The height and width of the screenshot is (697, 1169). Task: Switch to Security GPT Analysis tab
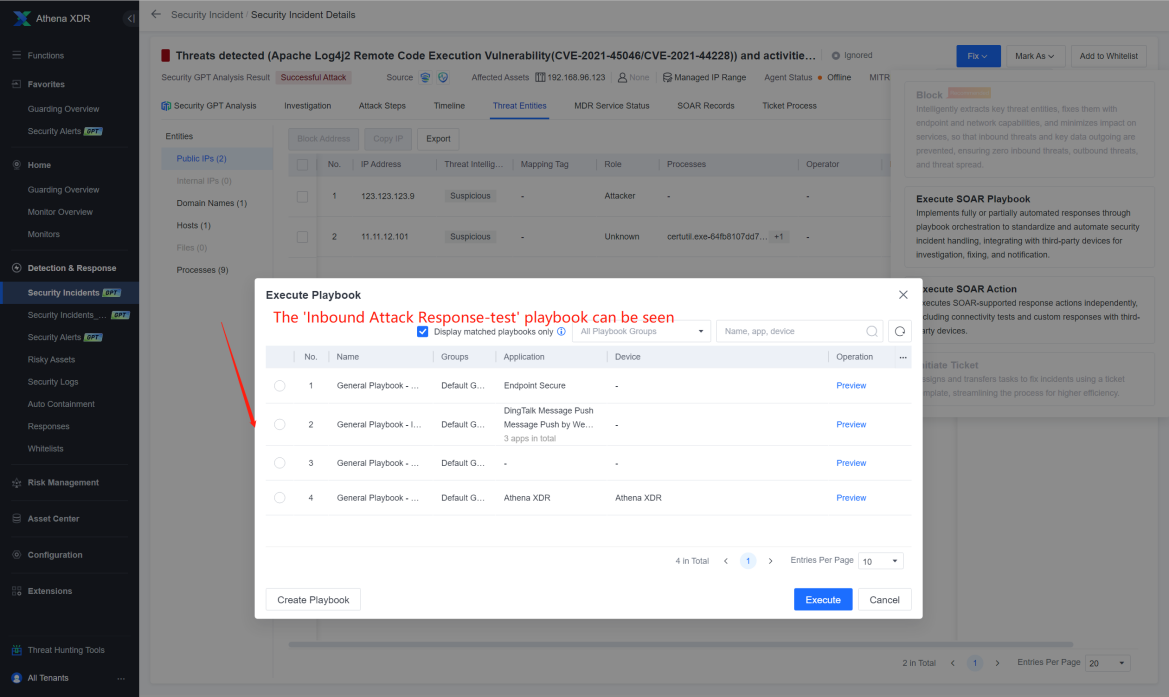click(x=209, y=106)
